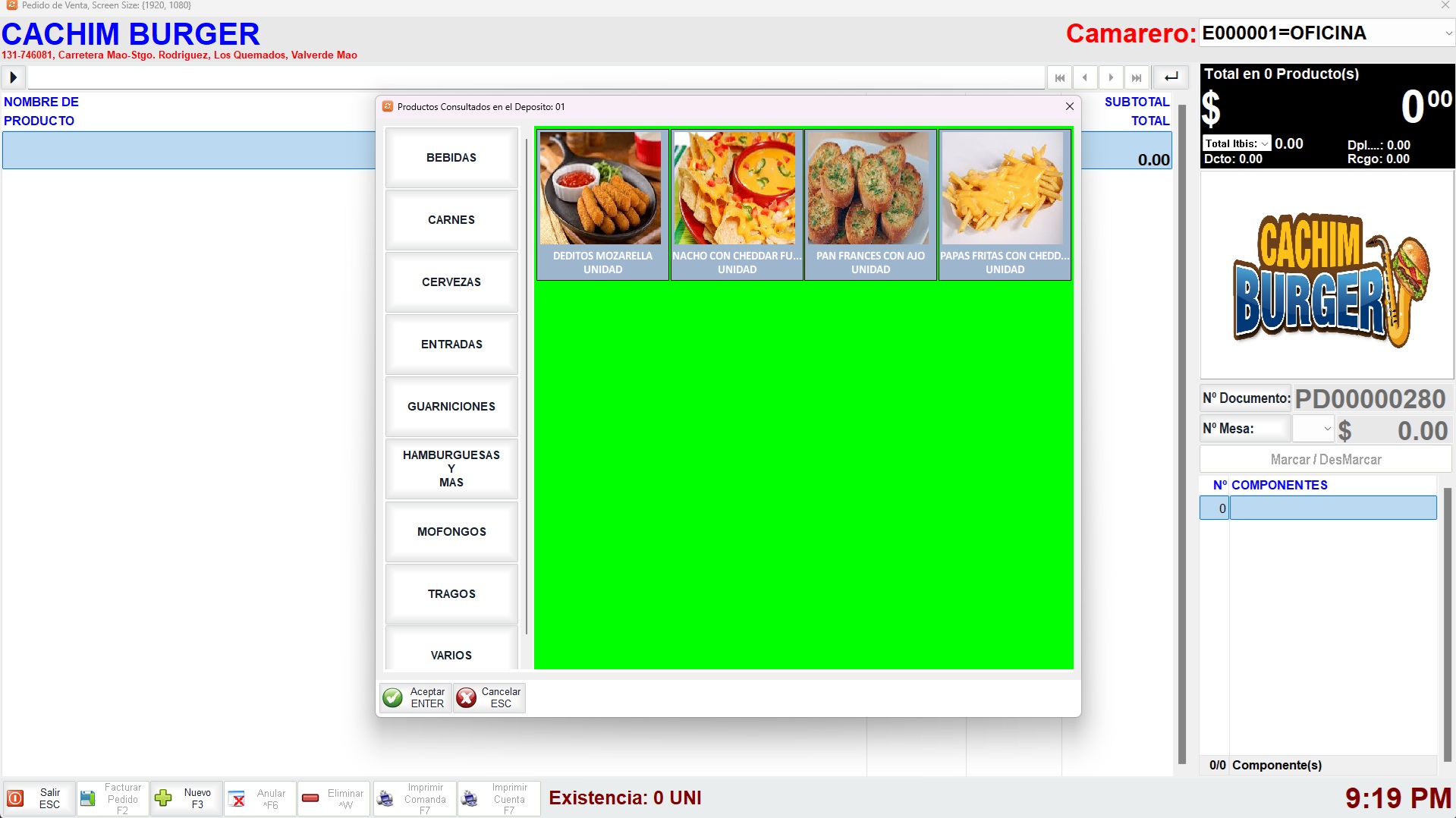The width and height of the screenshot is (1456, 818).
Task: Go to last record navigation arrow
Action: click(x=1136, y=77)
